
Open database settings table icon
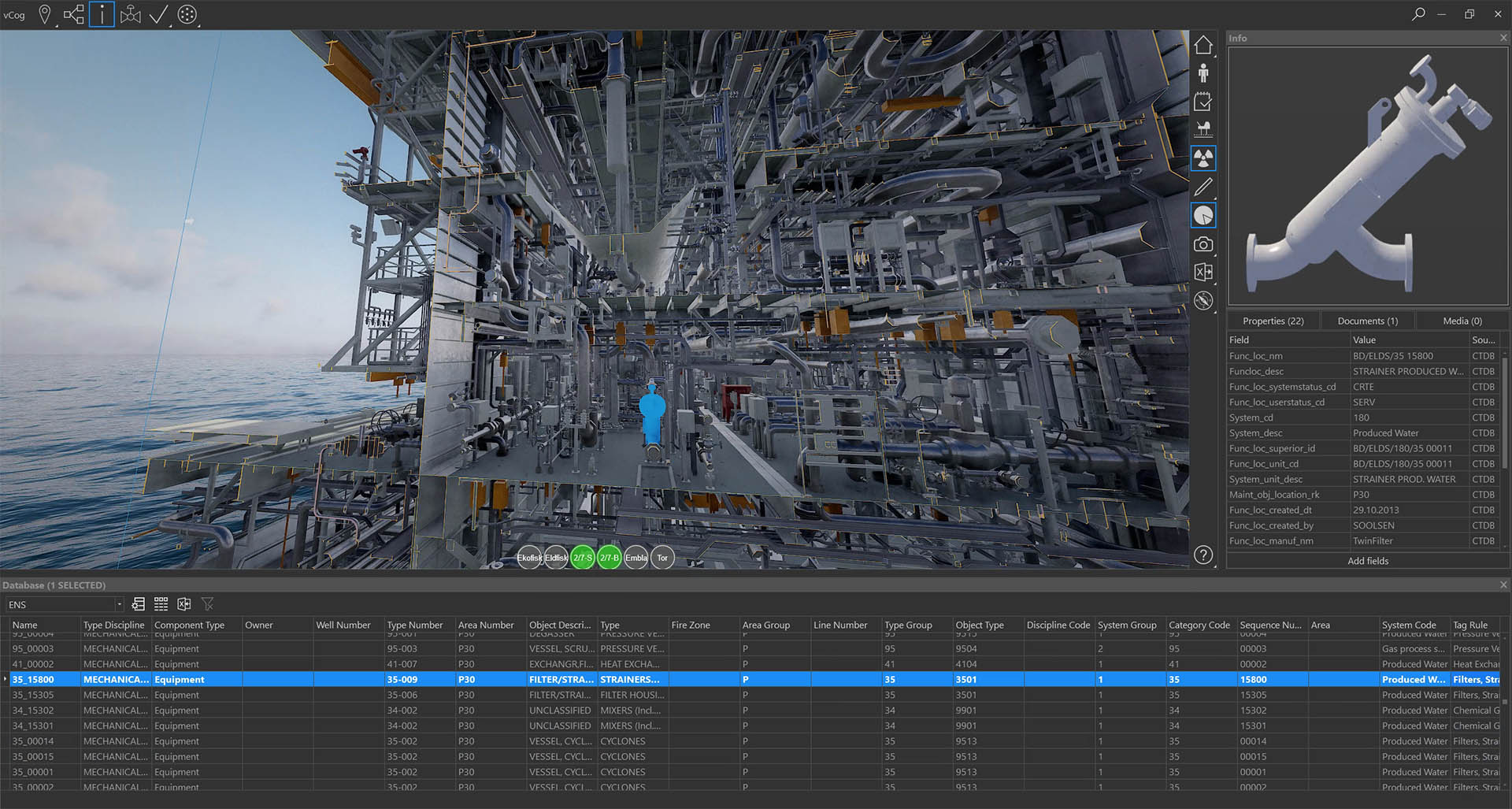tap(139, 604)
